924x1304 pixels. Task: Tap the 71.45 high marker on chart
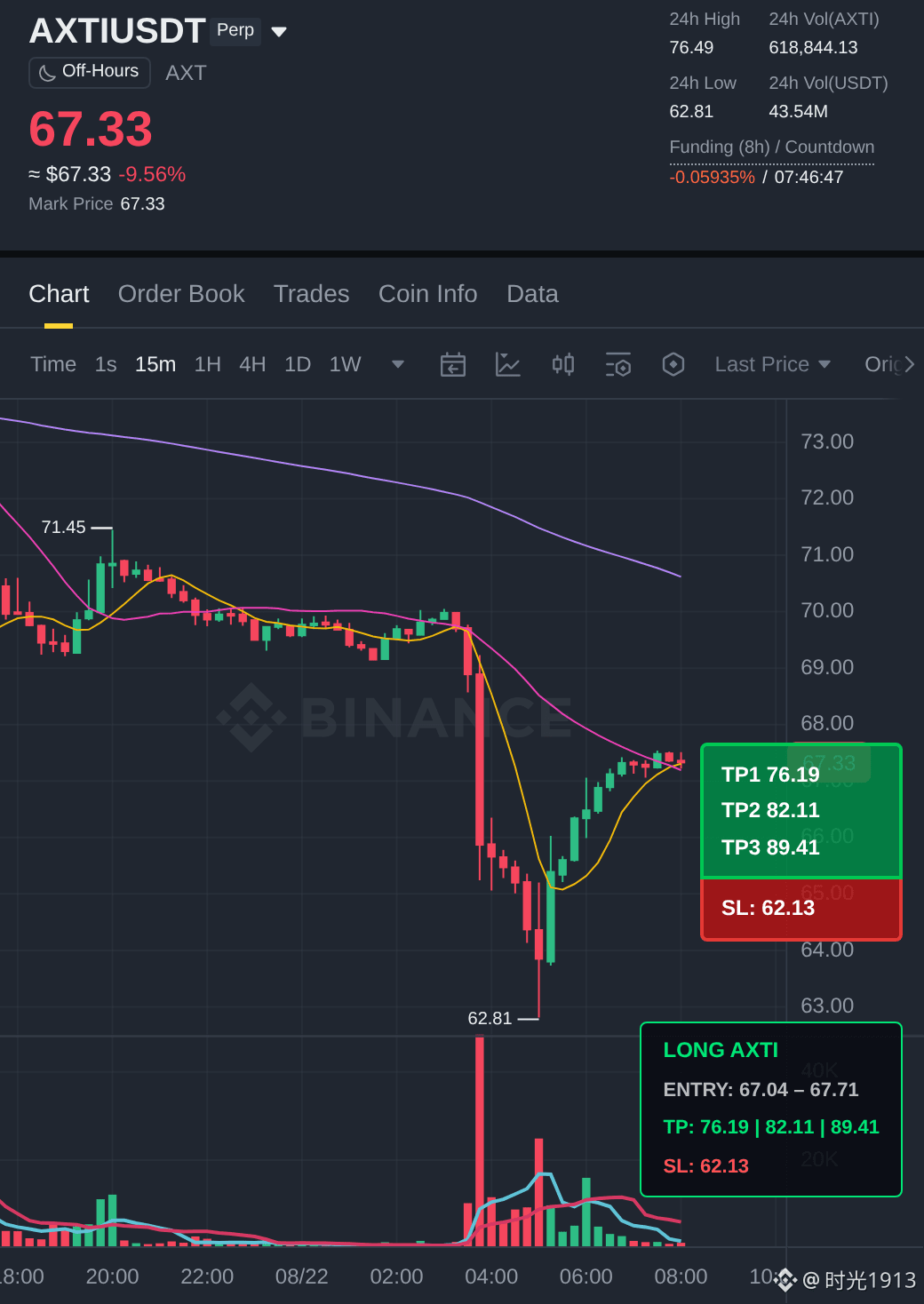[x=64, y=528]
